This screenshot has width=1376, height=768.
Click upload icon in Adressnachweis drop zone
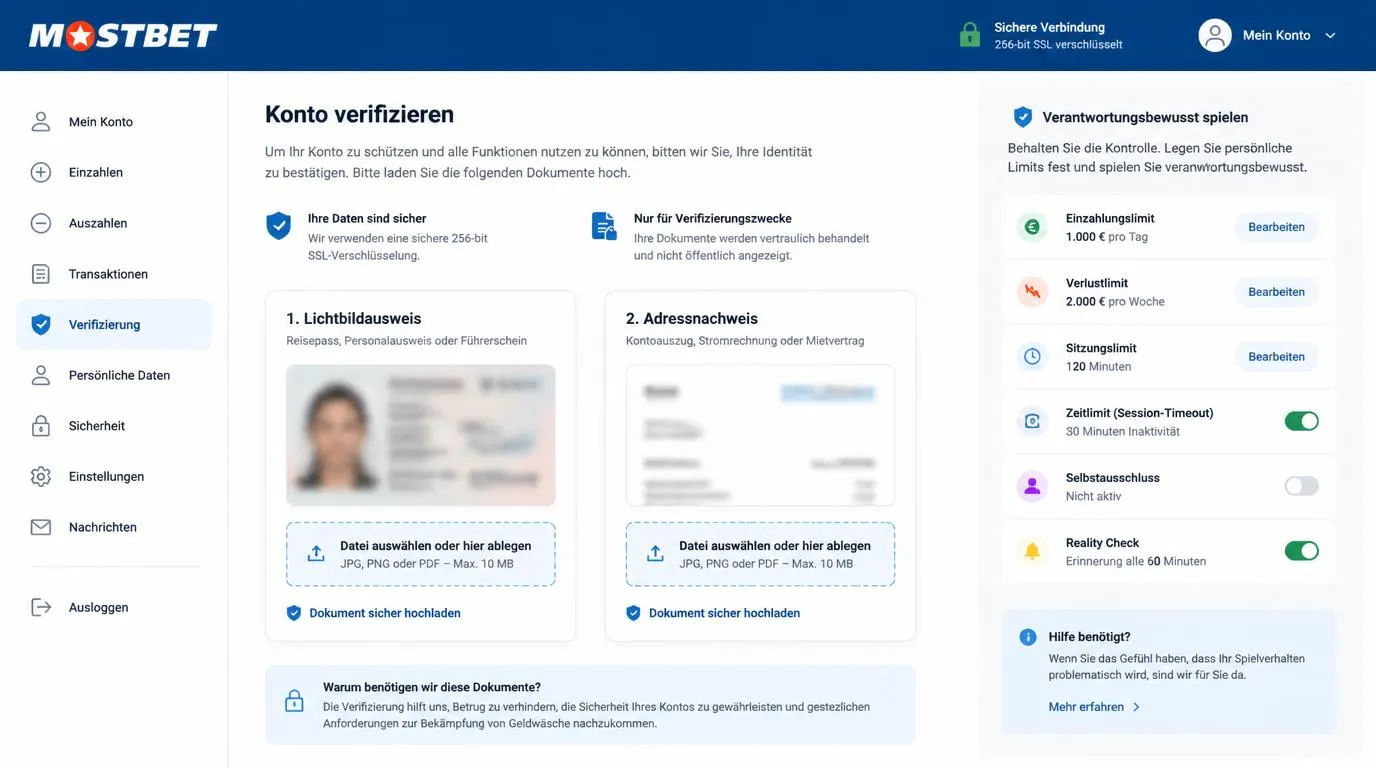pos(655,554)
